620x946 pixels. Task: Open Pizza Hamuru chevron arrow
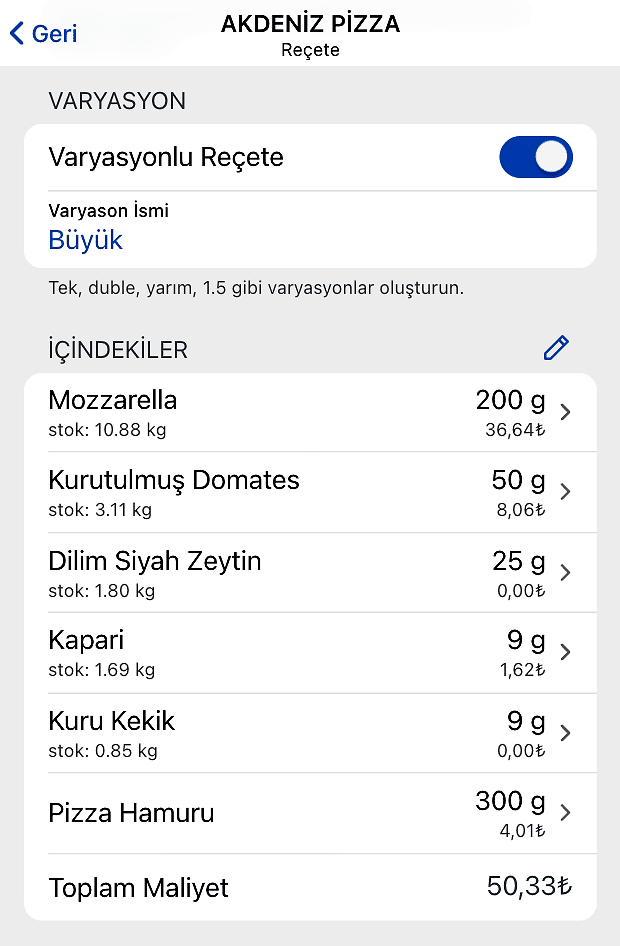tap(566, 812)
